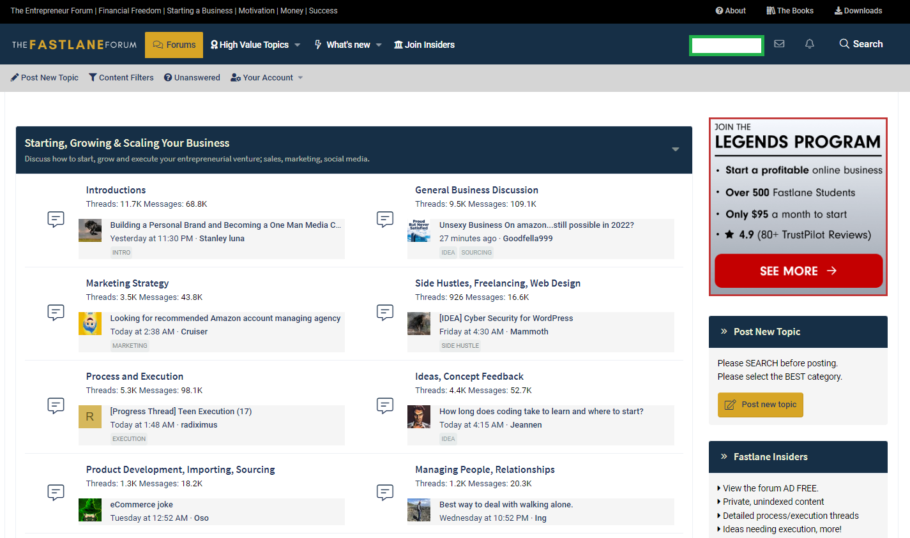The height and width of the screenshot is (538, 910).
Task: Open Post New Topic sidebar heading
Action: tap(767, 331)
